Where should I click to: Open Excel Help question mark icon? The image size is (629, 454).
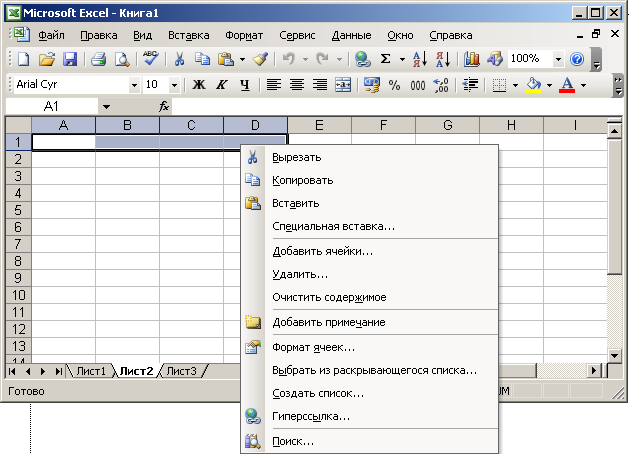[x=577, y=59]
